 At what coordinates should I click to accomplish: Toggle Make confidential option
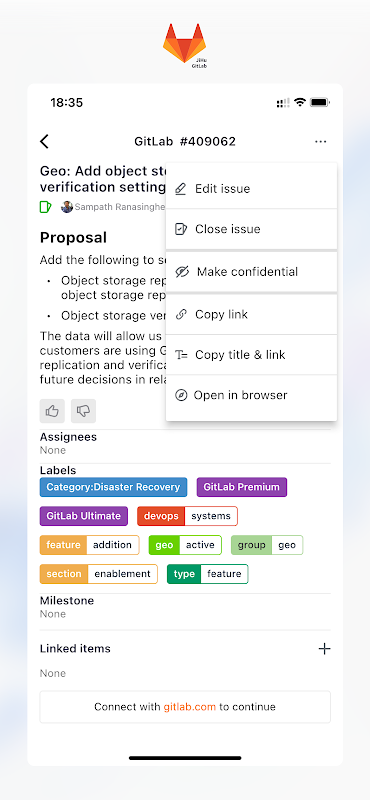pyautogui.click(x=251, y=271)
